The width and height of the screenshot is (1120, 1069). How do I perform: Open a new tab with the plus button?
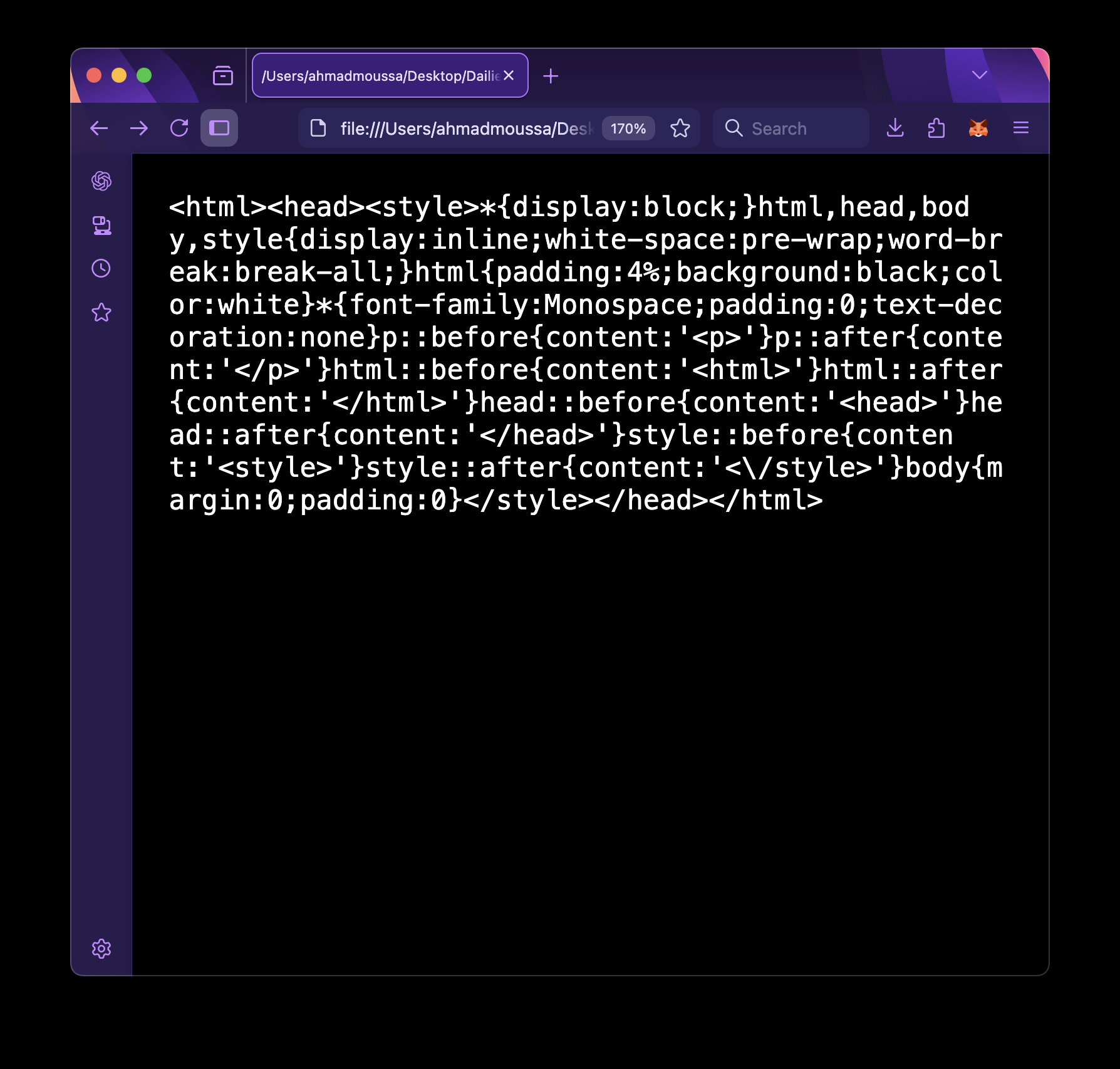(x=551, y=76)
